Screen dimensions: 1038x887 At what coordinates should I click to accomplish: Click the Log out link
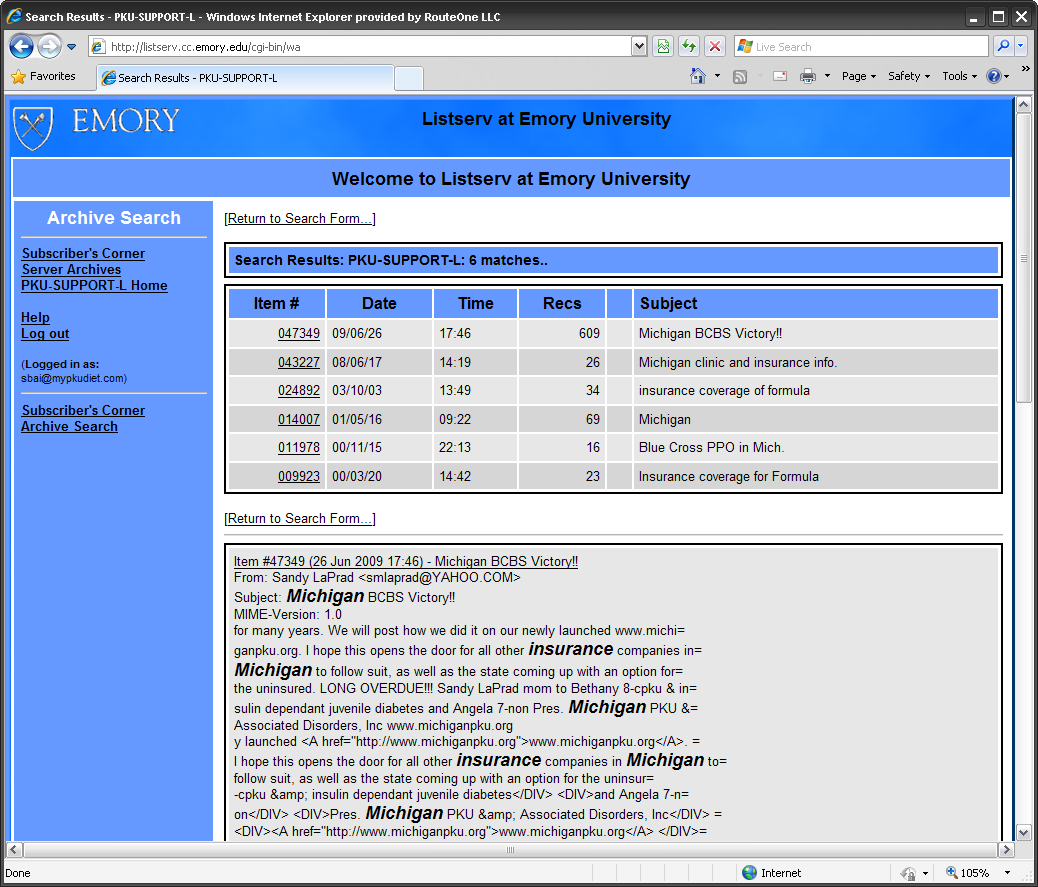(x=45, y=334)
